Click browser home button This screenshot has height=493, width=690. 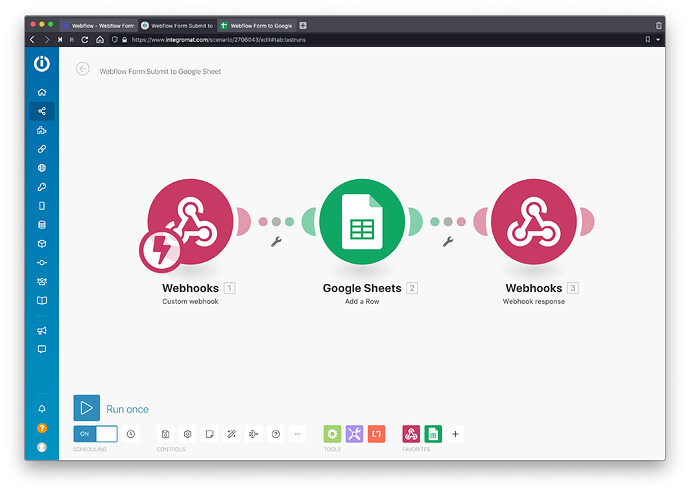tap(100, 40)
